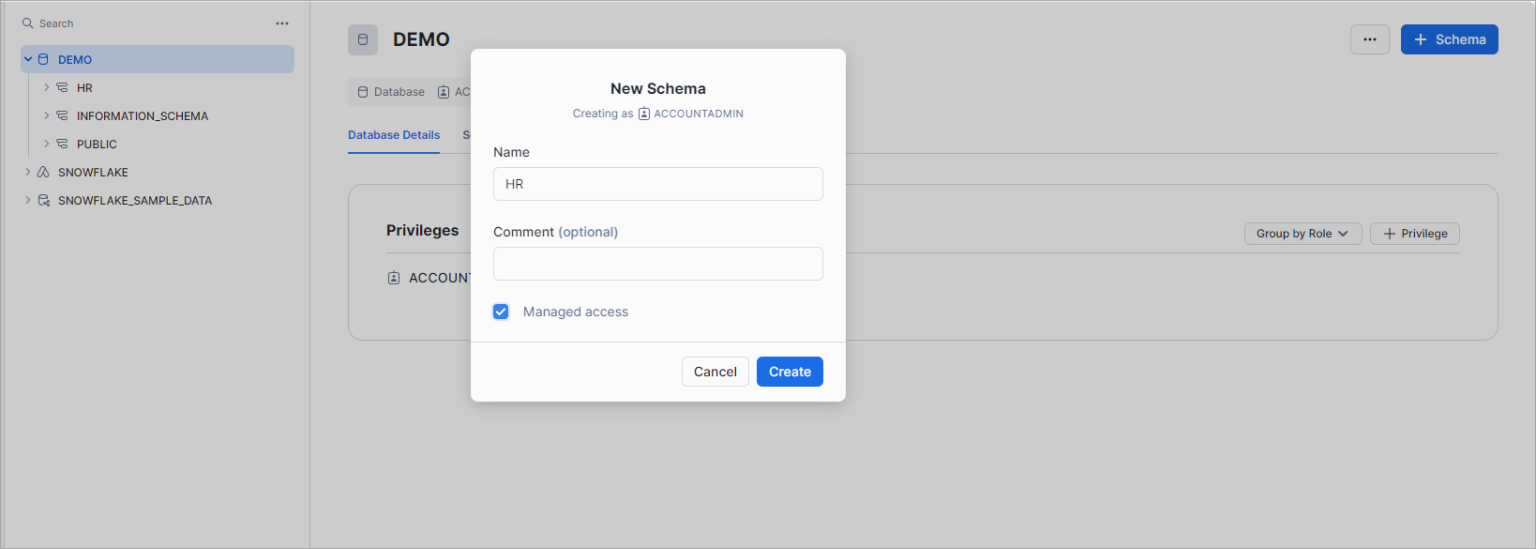Click the large DEMO database header icon
Viewport: 1536px width, 549px height.
click(x=362, y=40)
